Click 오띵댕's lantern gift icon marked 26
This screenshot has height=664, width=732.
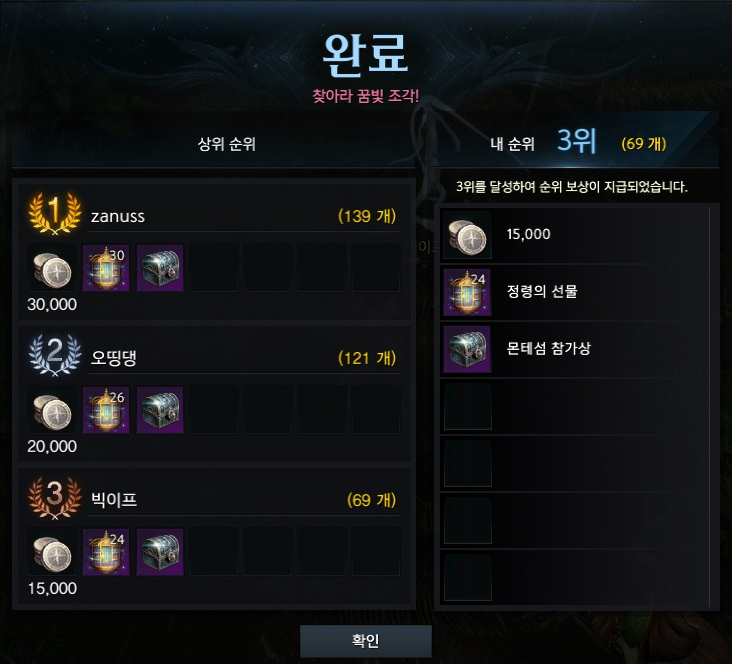pos(106,410)
